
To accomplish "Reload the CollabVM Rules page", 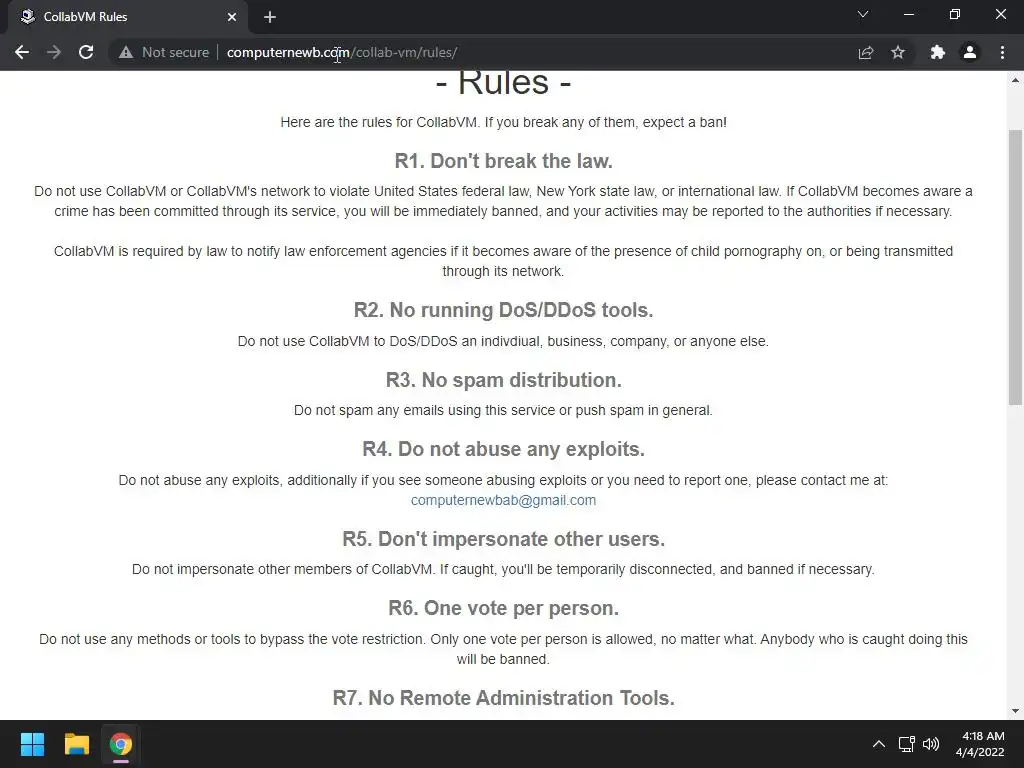I will click(86, 52).
